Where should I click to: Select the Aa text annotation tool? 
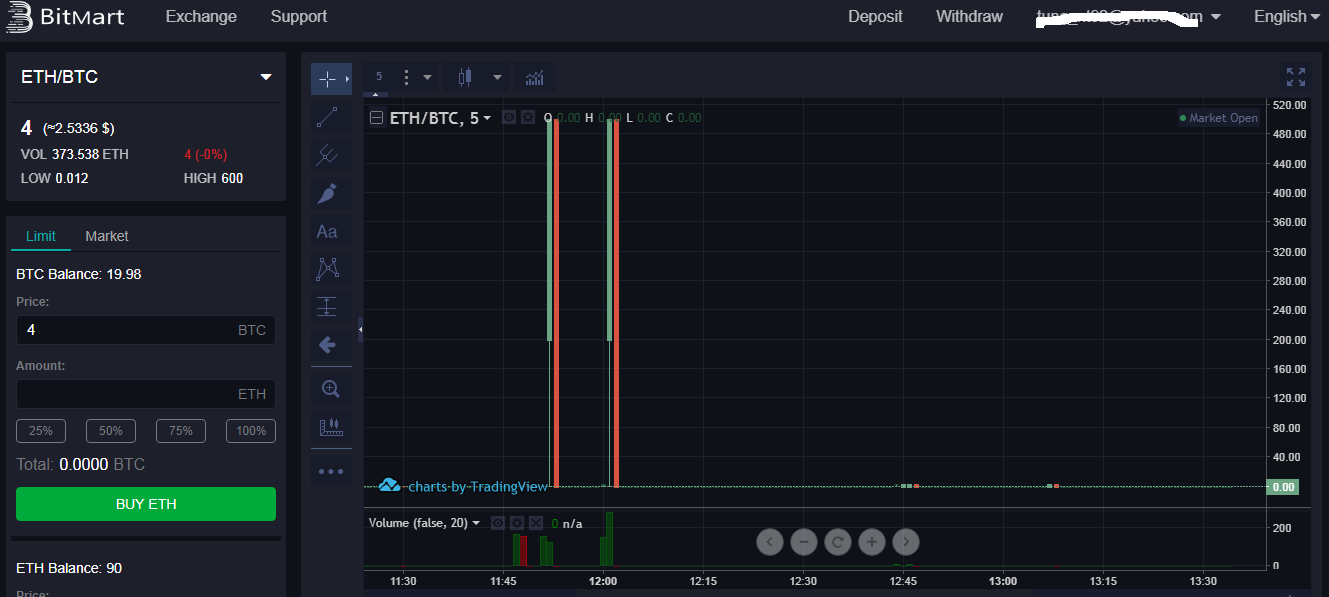[x=327, y=232]
